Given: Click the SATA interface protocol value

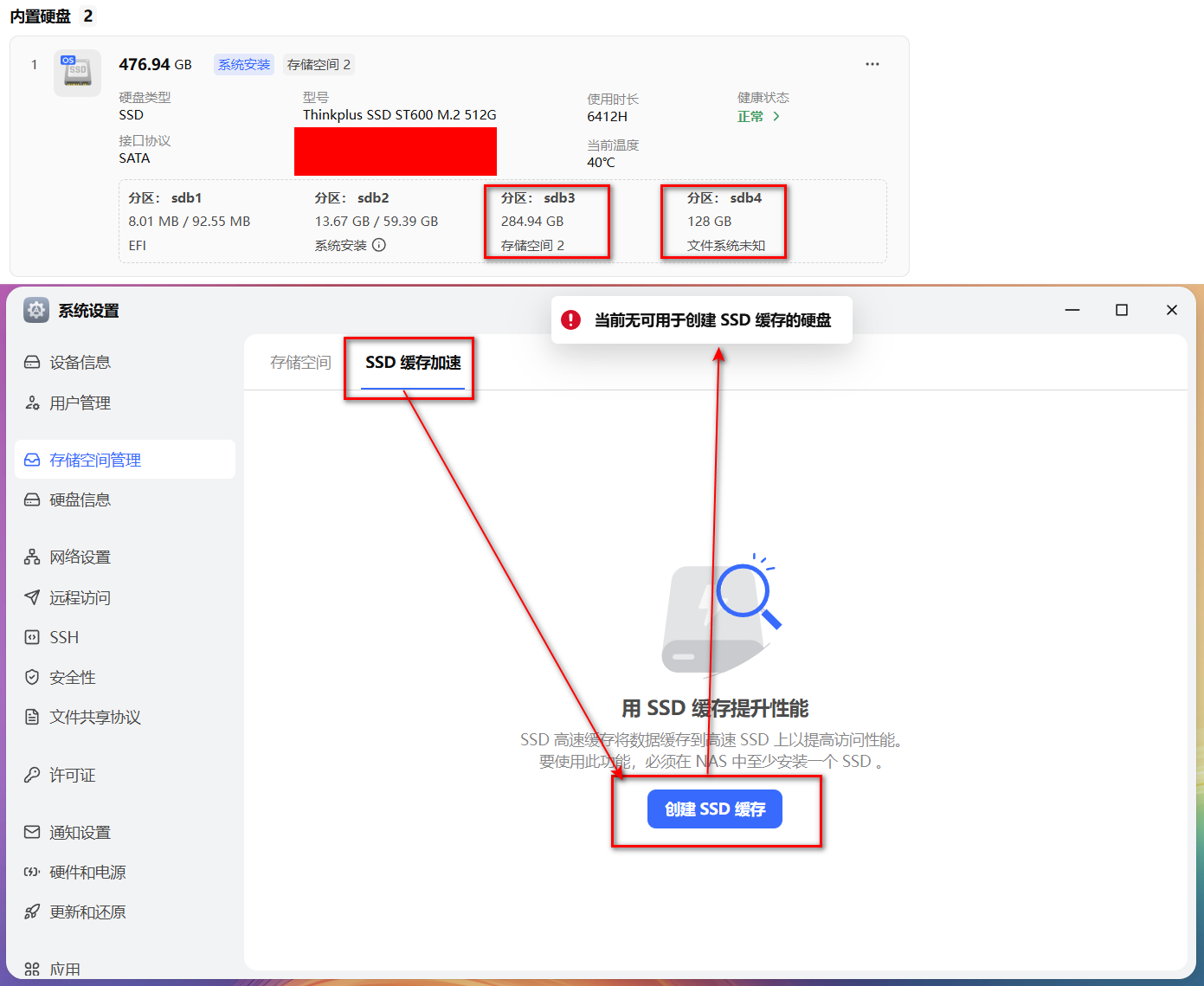Looking at the screenshot, I should pos(134,158).
